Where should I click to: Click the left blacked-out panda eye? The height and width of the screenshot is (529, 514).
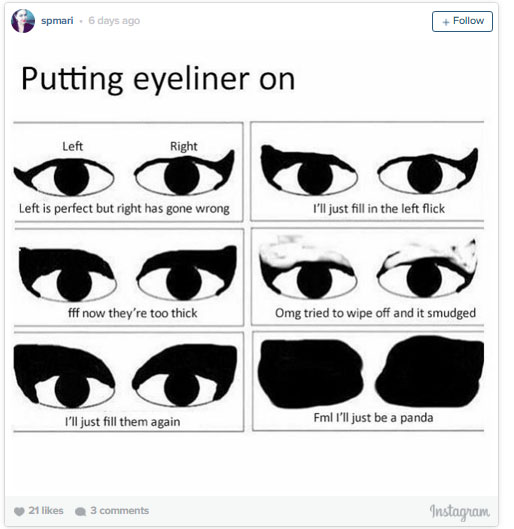pos(311,373)
